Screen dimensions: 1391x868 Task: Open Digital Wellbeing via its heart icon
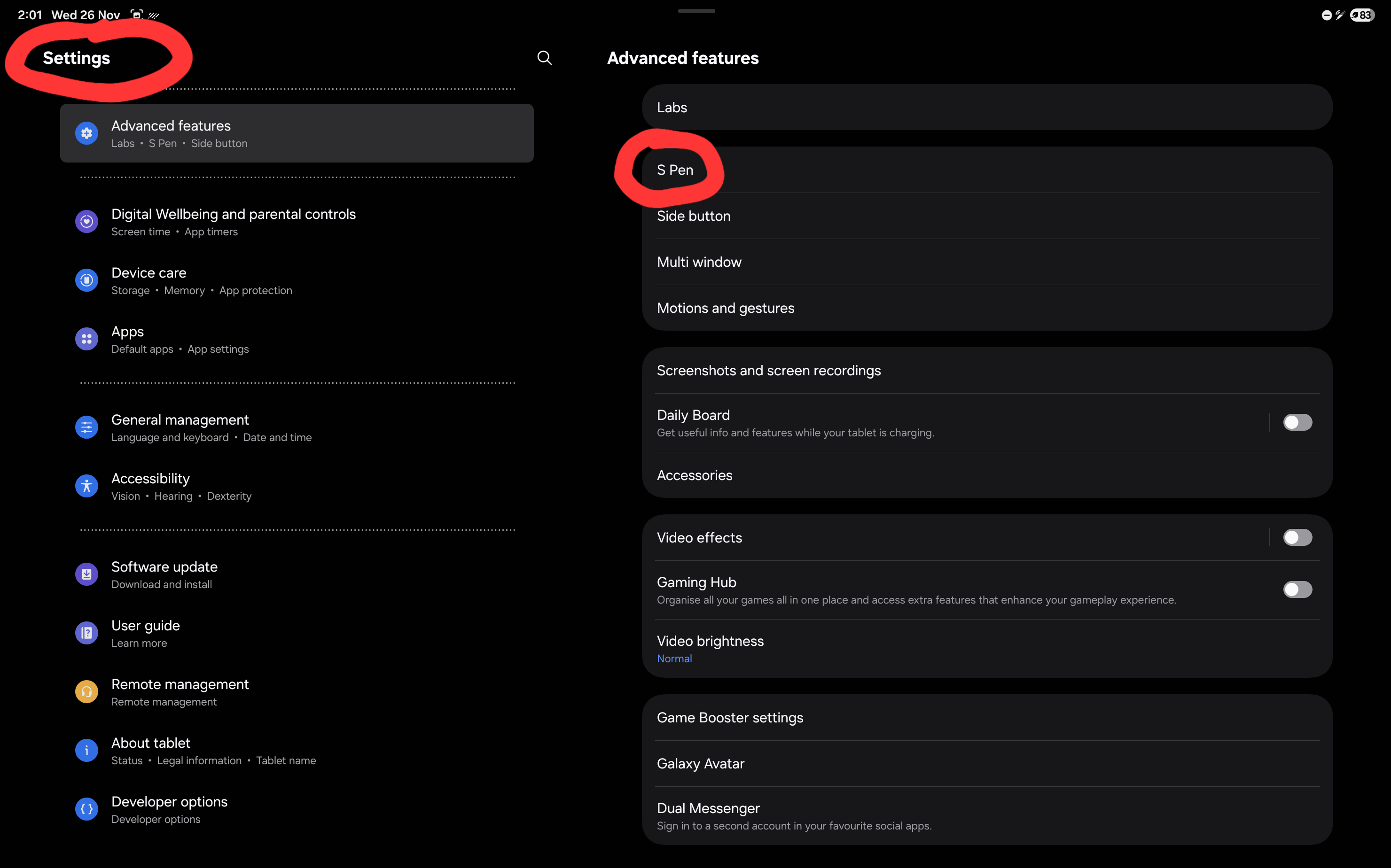pos(86,221)
